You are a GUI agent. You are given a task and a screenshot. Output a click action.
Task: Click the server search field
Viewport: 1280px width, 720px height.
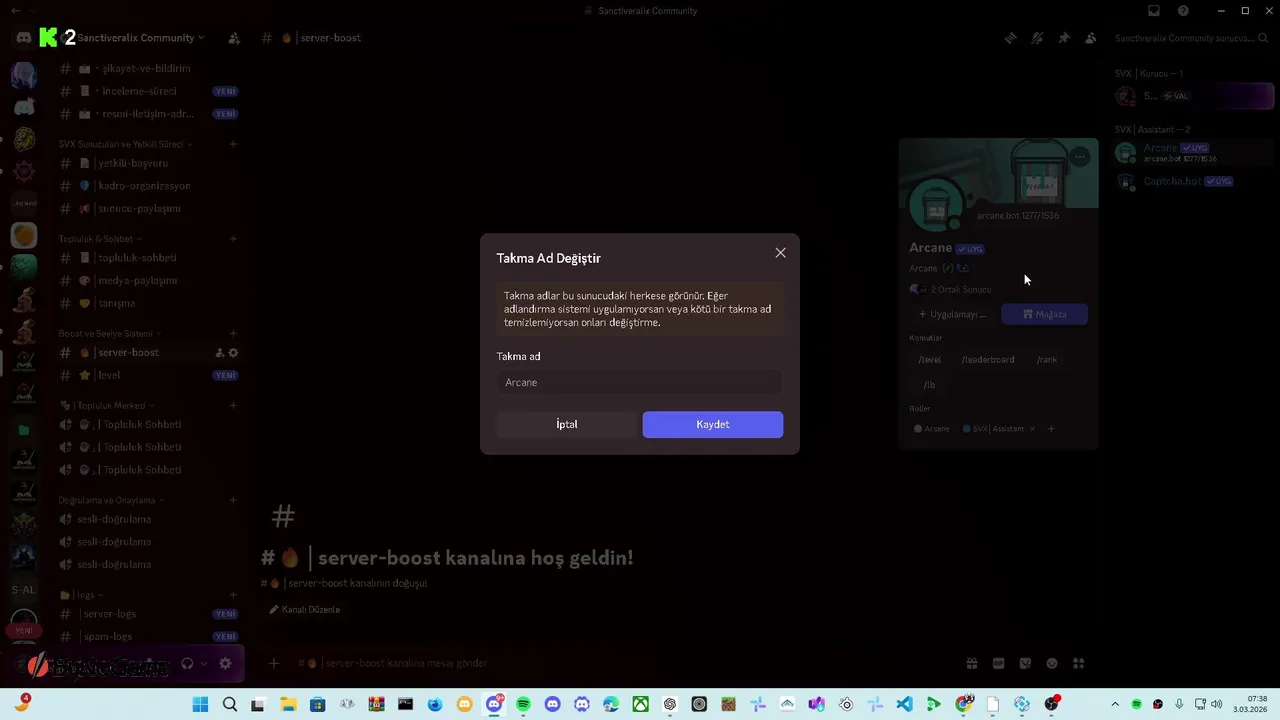(1191, 38)
